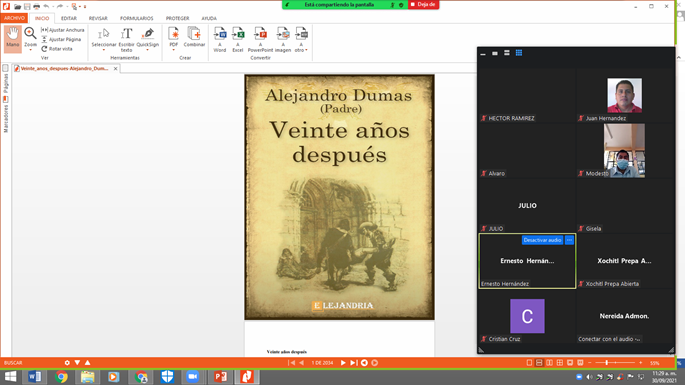Open Zoom tool dropdown arrow
The height and width of the screenshot is (385, 685).
coord(30,50)
